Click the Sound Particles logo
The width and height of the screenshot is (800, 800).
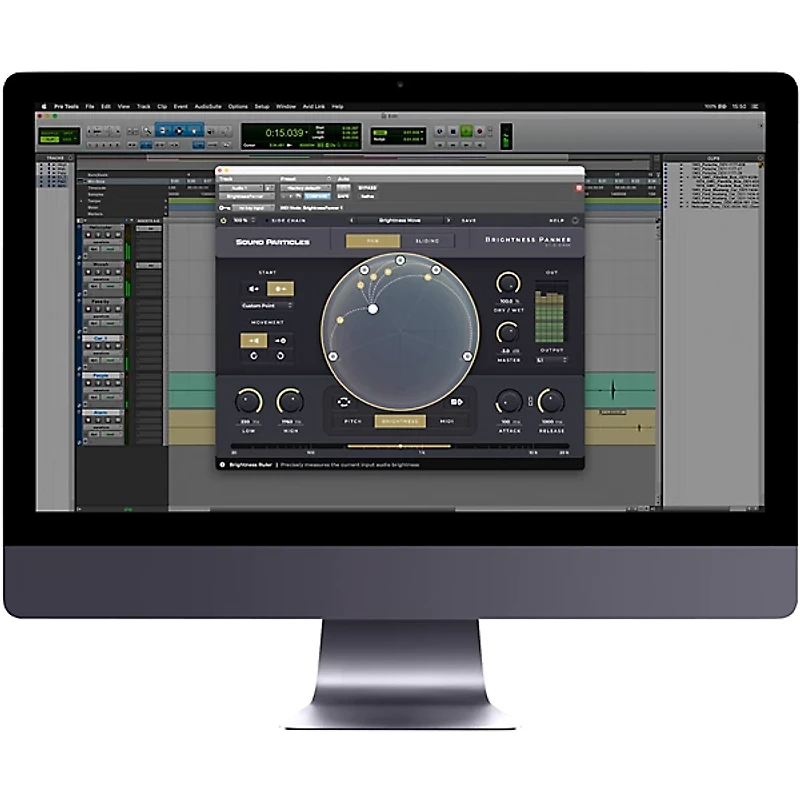point(273,239)
